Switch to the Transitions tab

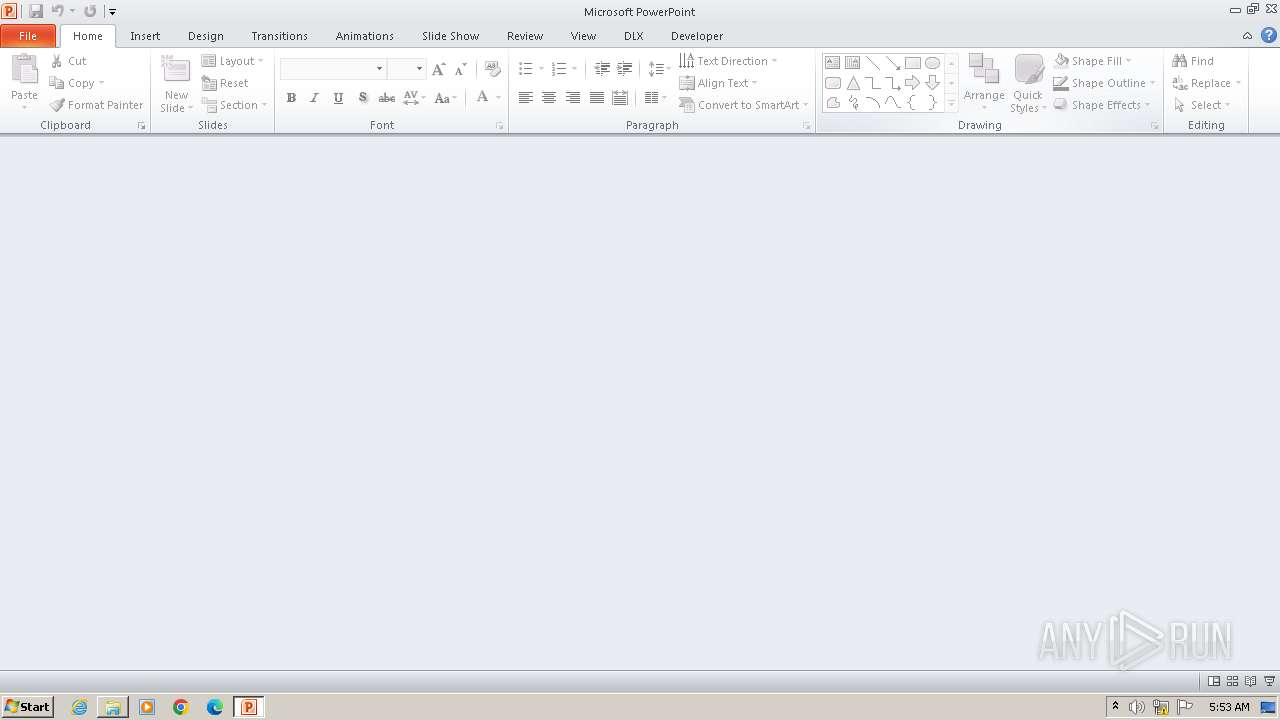279,36
